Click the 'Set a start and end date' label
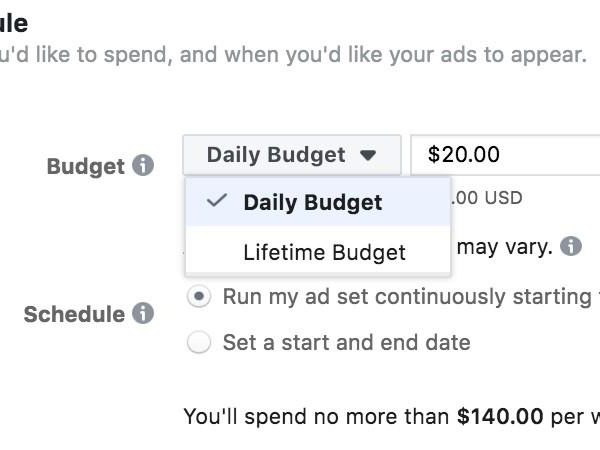The width and height of the screenshot is (600, 450). pos(346,343)
